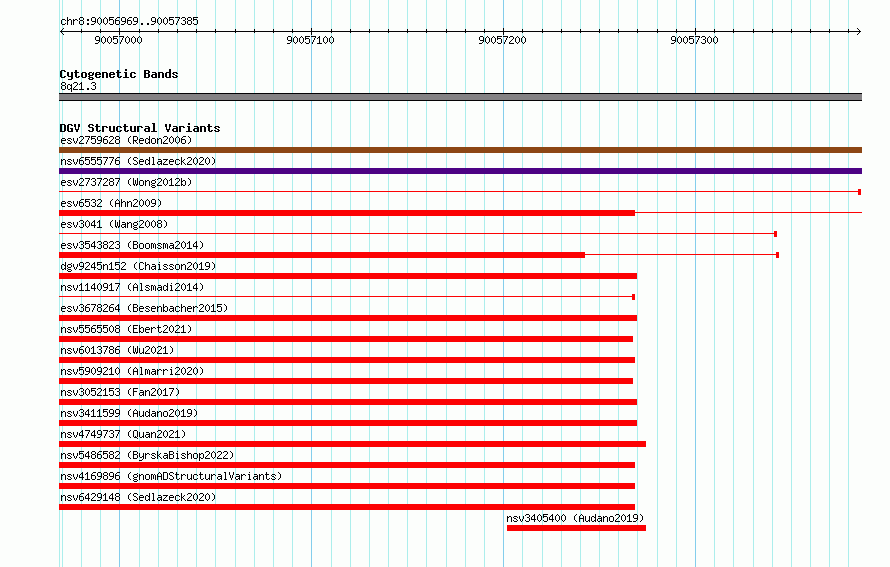Viewport: 890px width, 567px height.
Task: Open esv6532 (Ahn2009) variant label
Action: (x=111, y=203)
